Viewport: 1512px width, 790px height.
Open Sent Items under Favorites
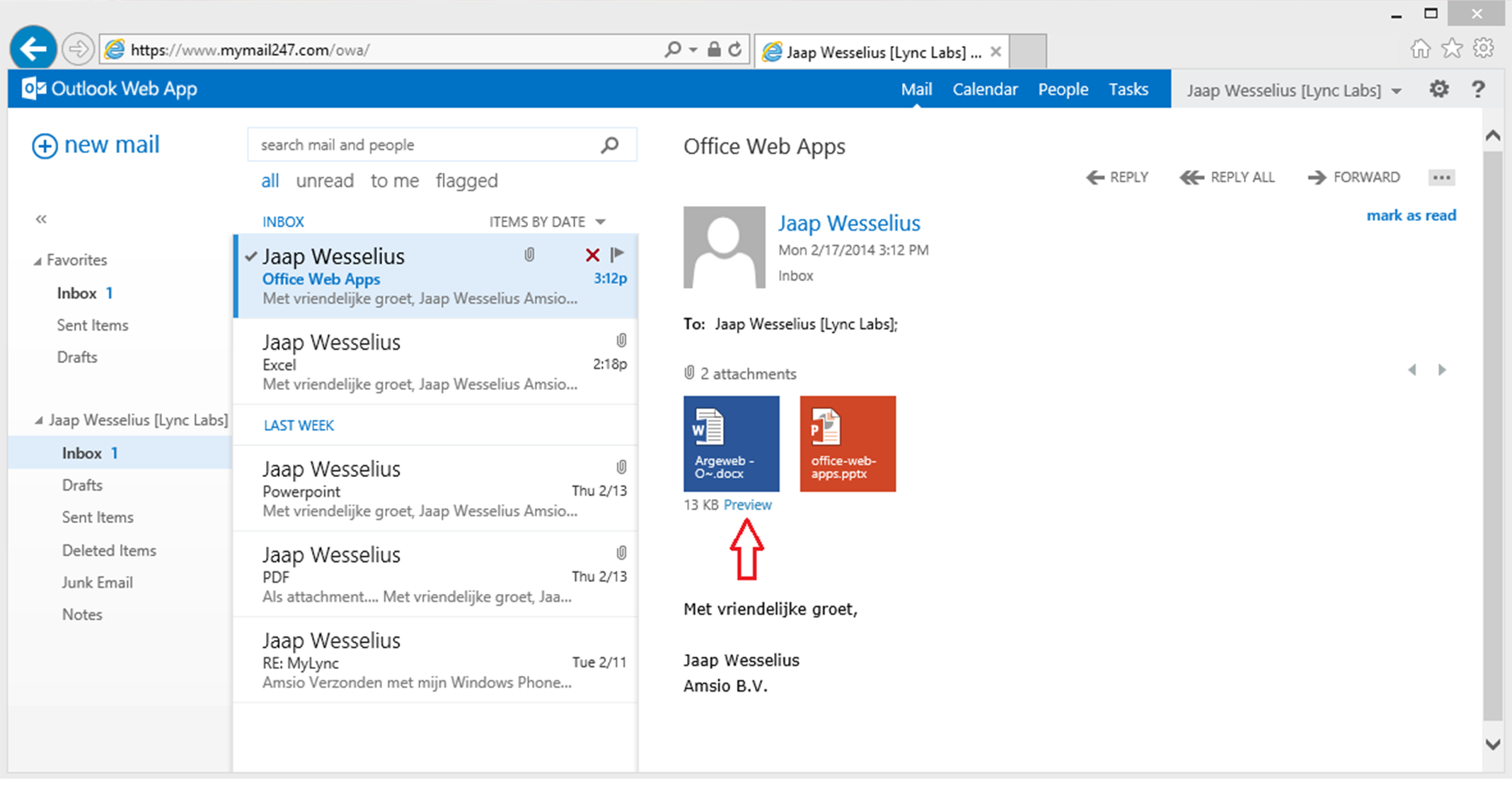(93, 326)
